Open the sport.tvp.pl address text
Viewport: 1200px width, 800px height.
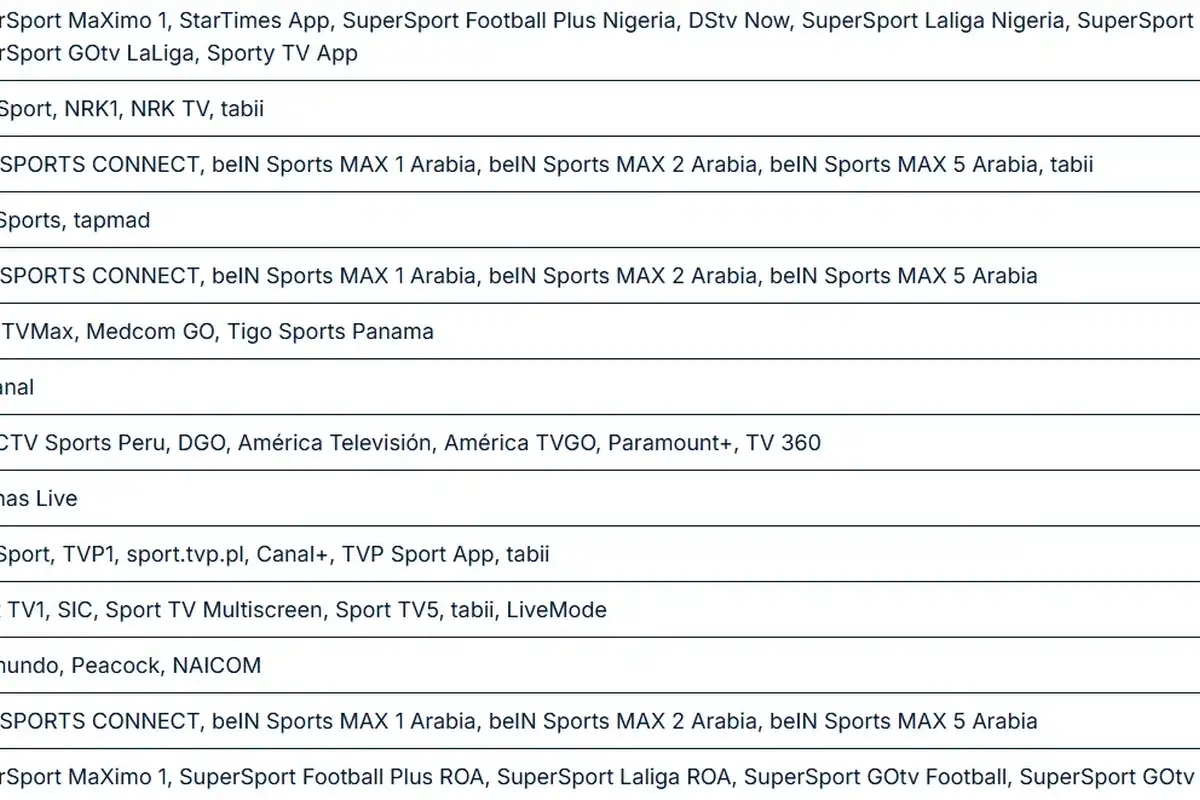point(185,554)
